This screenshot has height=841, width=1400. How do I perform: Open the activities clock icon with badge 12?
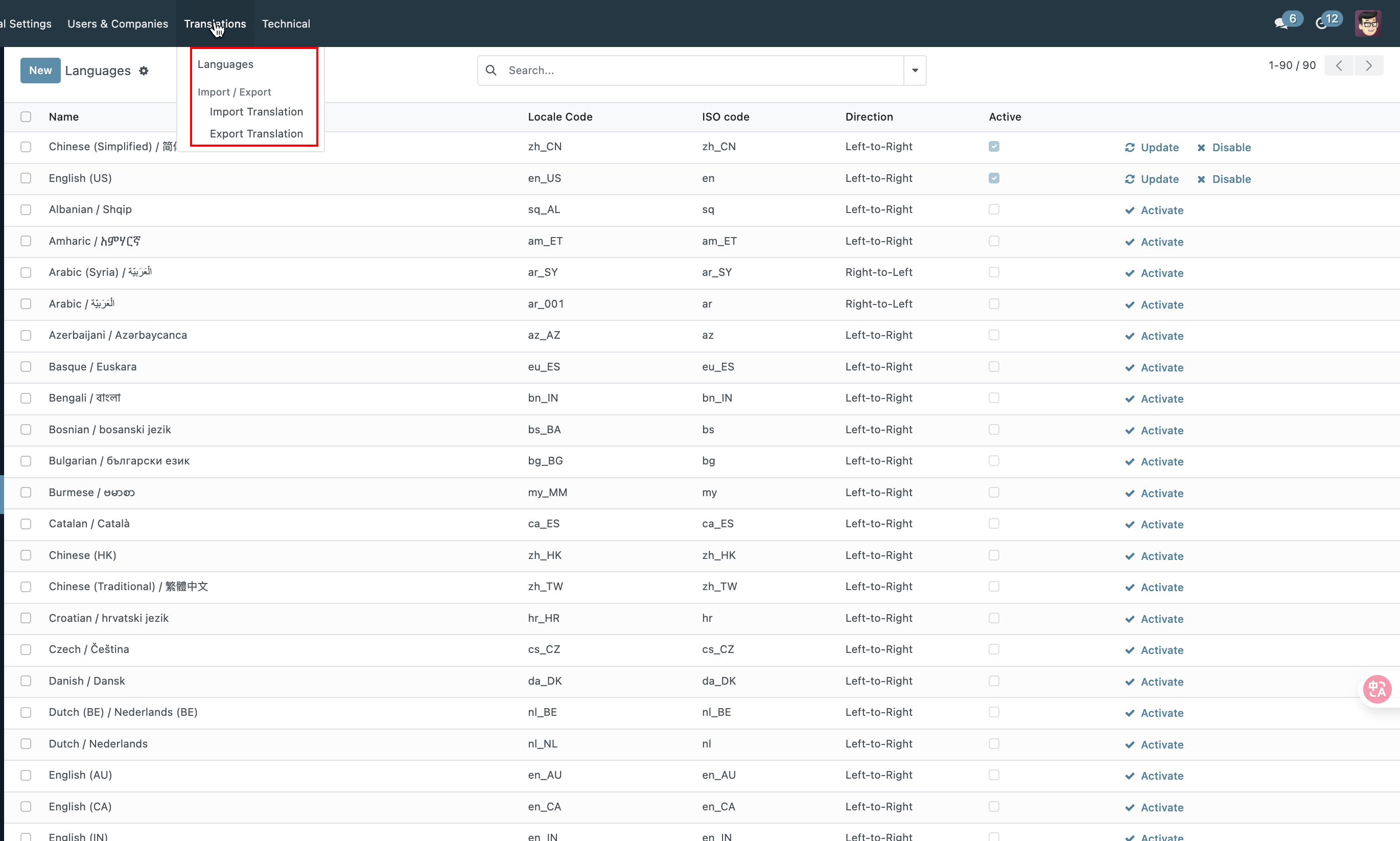[x=1322, y=23]
